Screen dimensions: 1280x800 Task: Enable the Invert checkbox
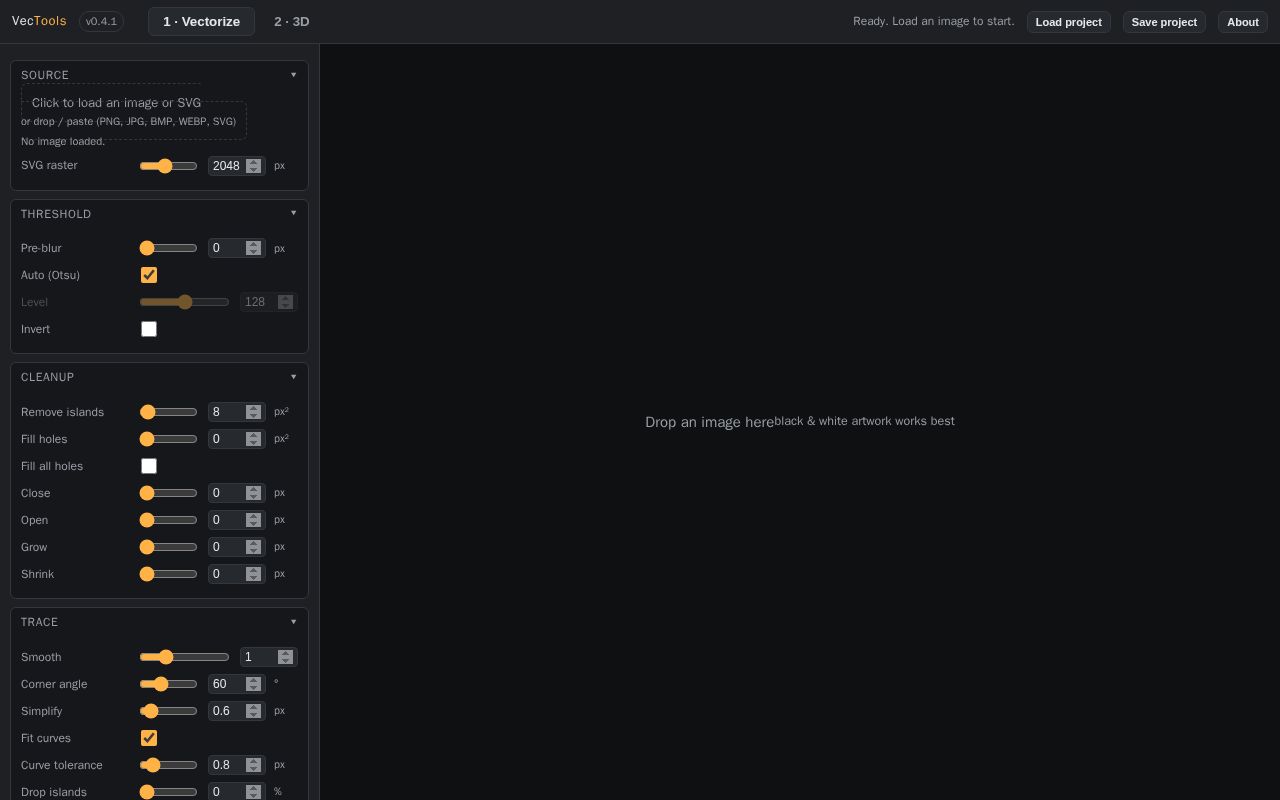tap(149, 329)
